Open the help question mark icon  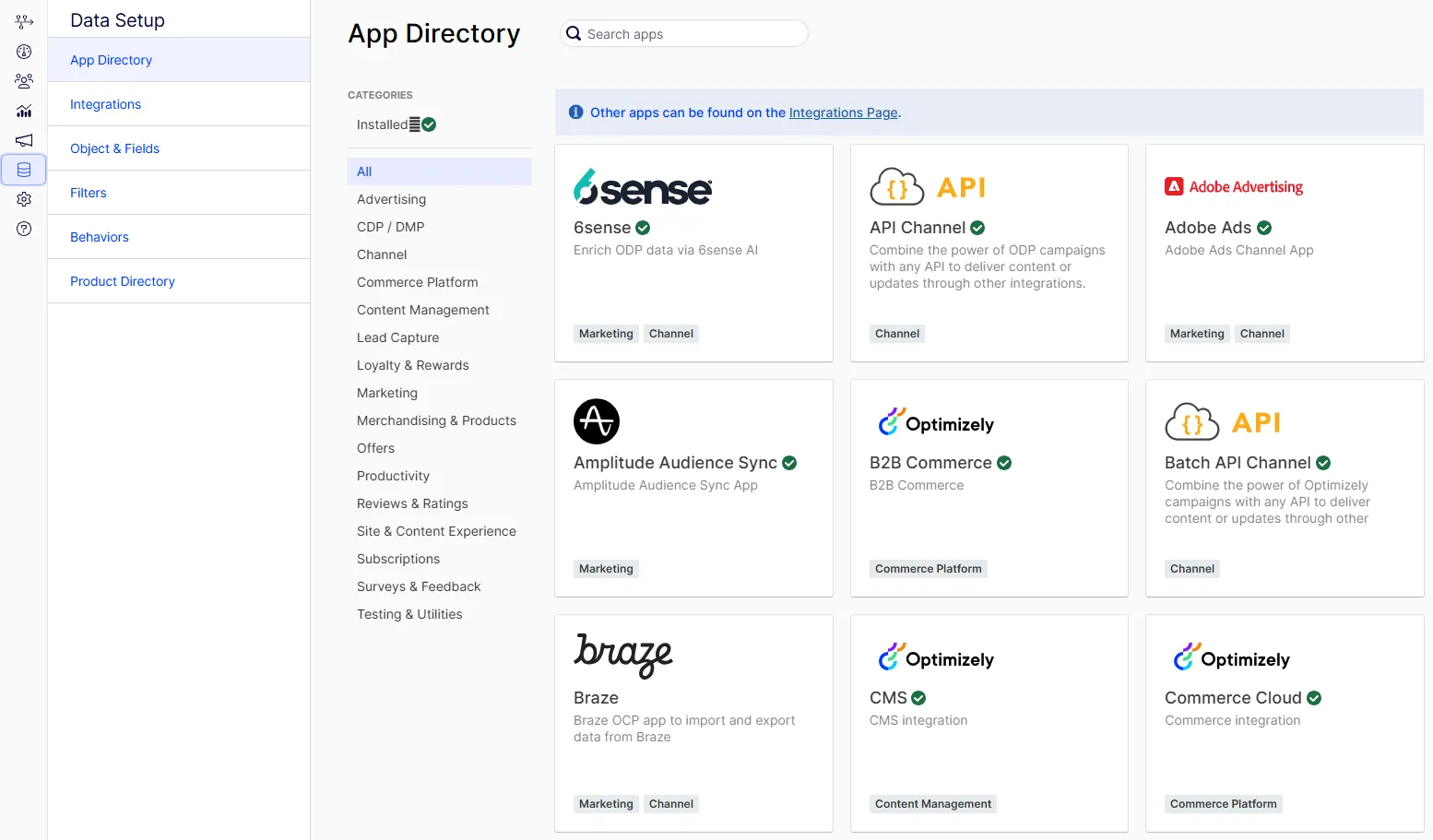pyautogui.click(x=24, y=229)
